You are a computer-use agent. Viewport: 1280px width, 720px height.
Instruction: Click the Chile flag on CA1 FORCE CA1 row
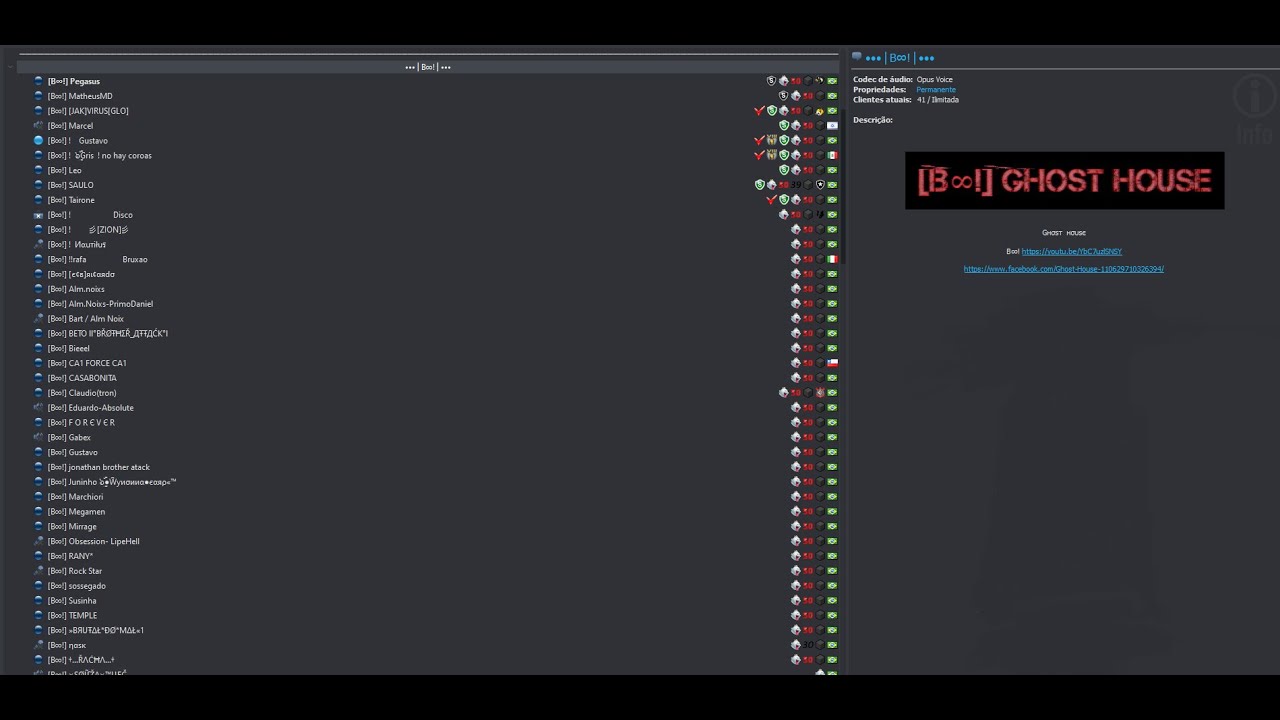[x=832, y=363]
